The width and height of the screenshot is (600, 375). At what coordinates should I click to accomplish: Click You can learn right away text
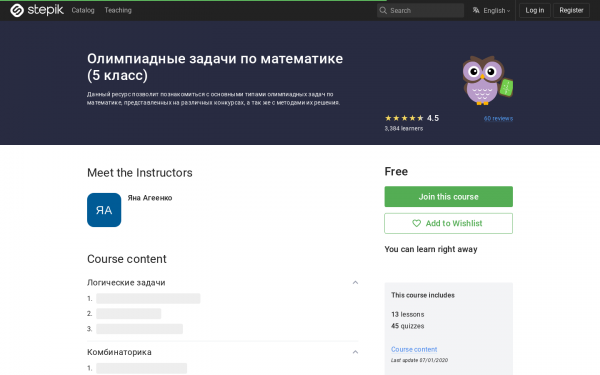pos(431,249)
